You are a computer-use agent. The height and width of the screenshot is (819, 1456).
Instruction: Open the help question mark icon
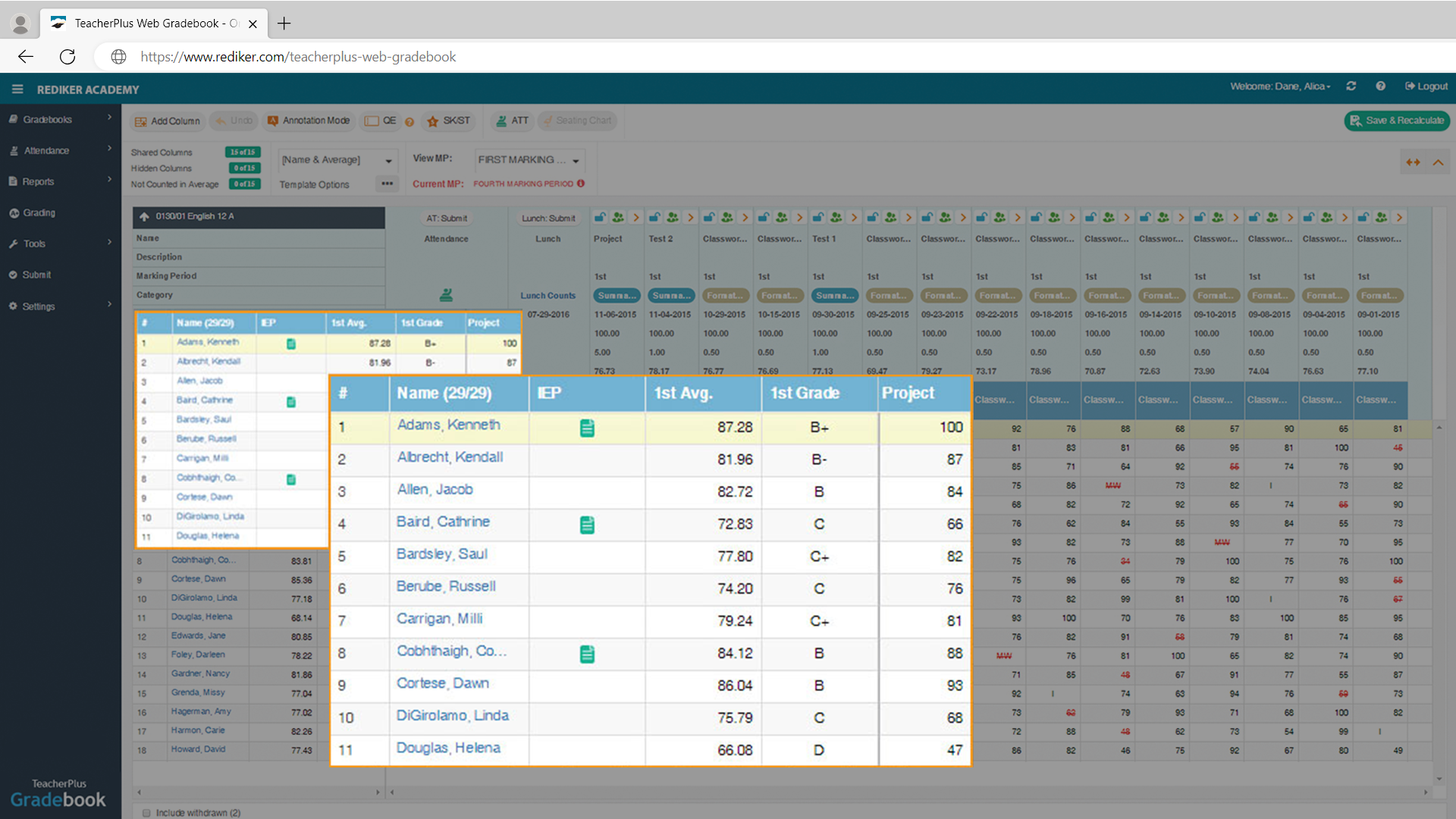point(1380,86)
